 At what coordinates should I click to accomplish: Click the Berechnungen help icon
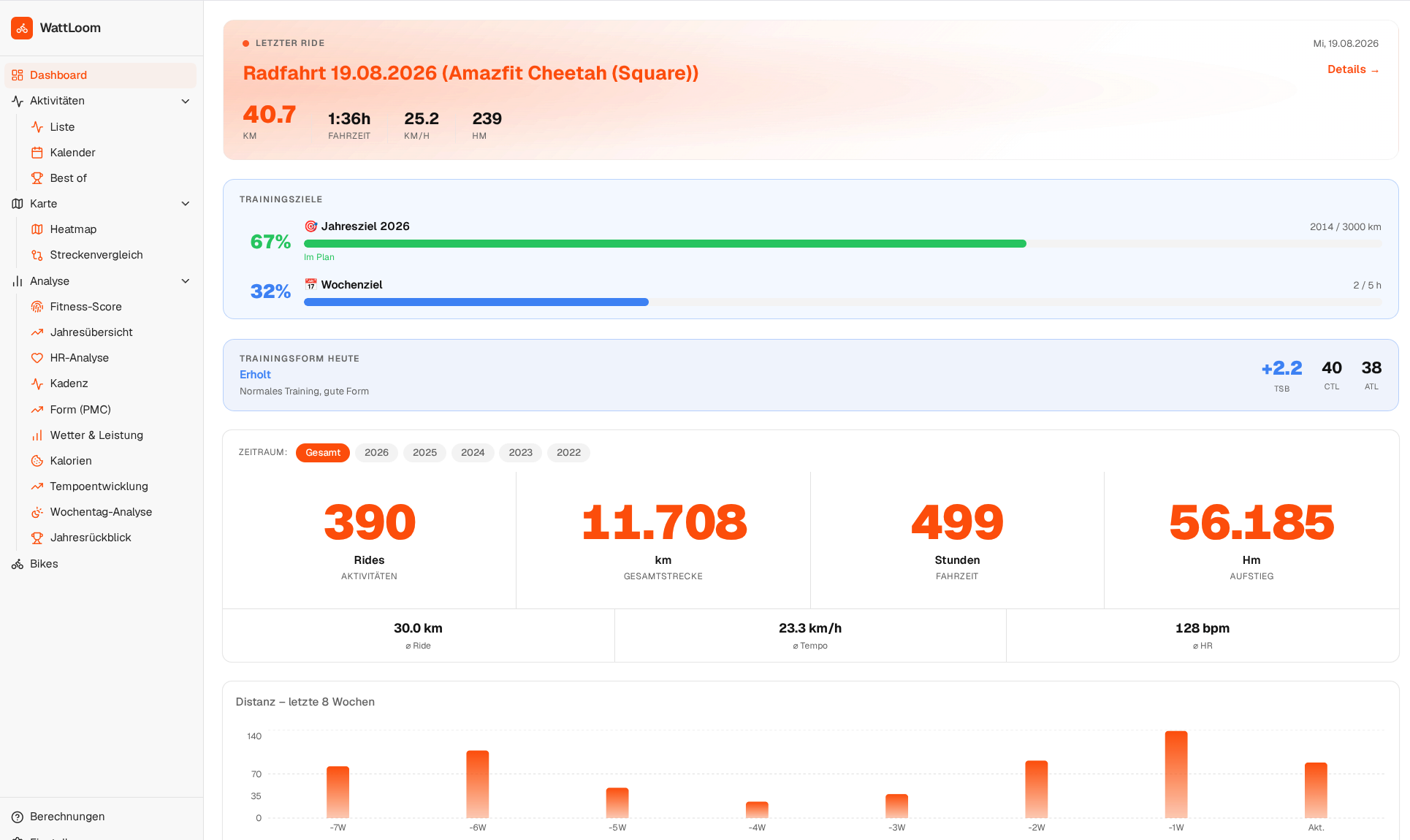click(x=18, y=817)
